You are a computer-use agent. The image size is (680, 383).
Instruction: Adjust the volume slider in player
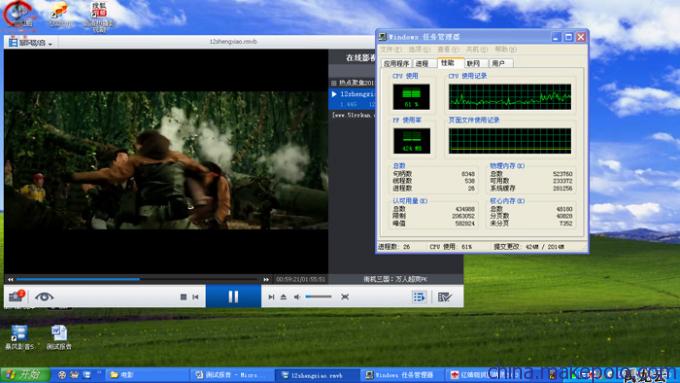318,297
